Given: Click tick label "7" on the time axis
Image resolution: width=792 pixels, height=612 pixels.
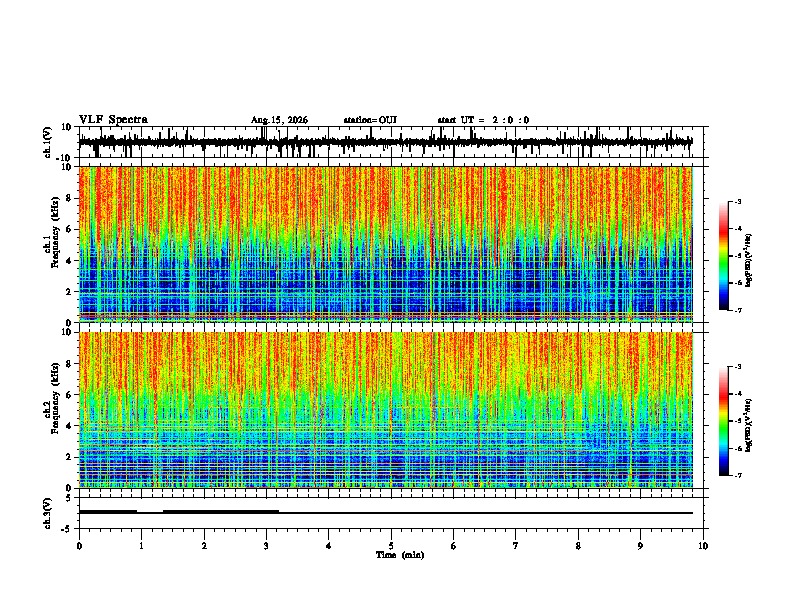Looking at the screenshot, I should pos(516,546).
